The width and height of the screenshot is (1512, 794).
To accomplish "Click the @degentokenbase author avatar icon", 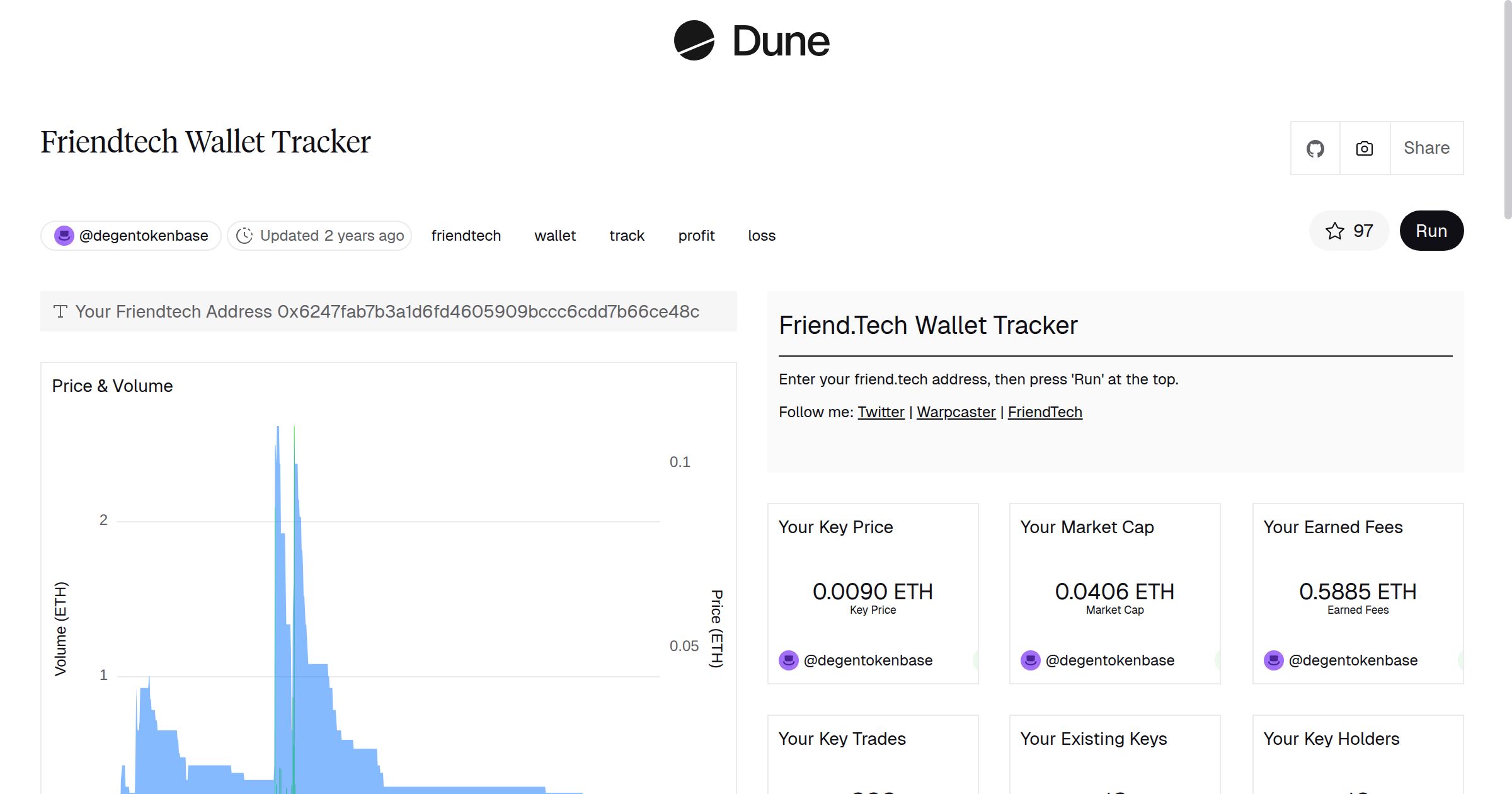I will tap(64, 235).
